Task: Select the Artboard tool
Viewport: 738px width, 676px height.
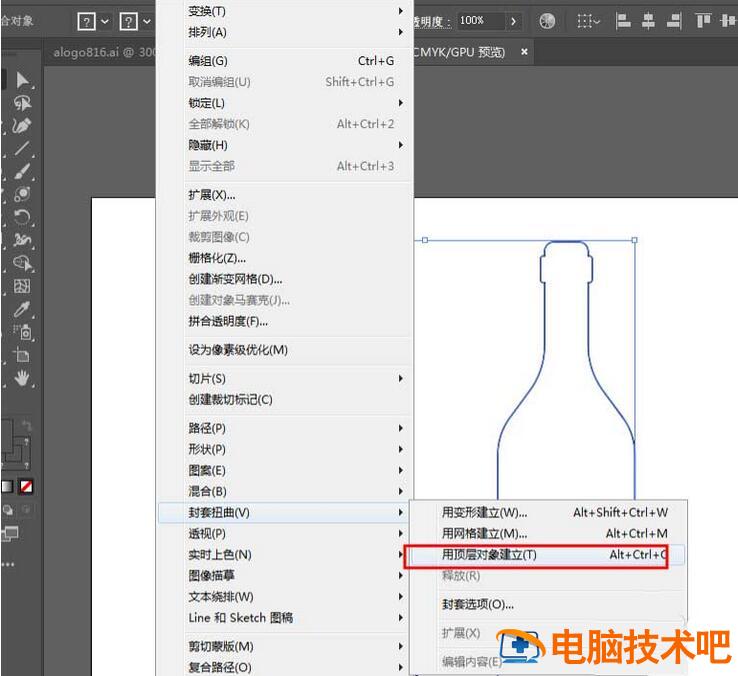Action: pos(22,355)
